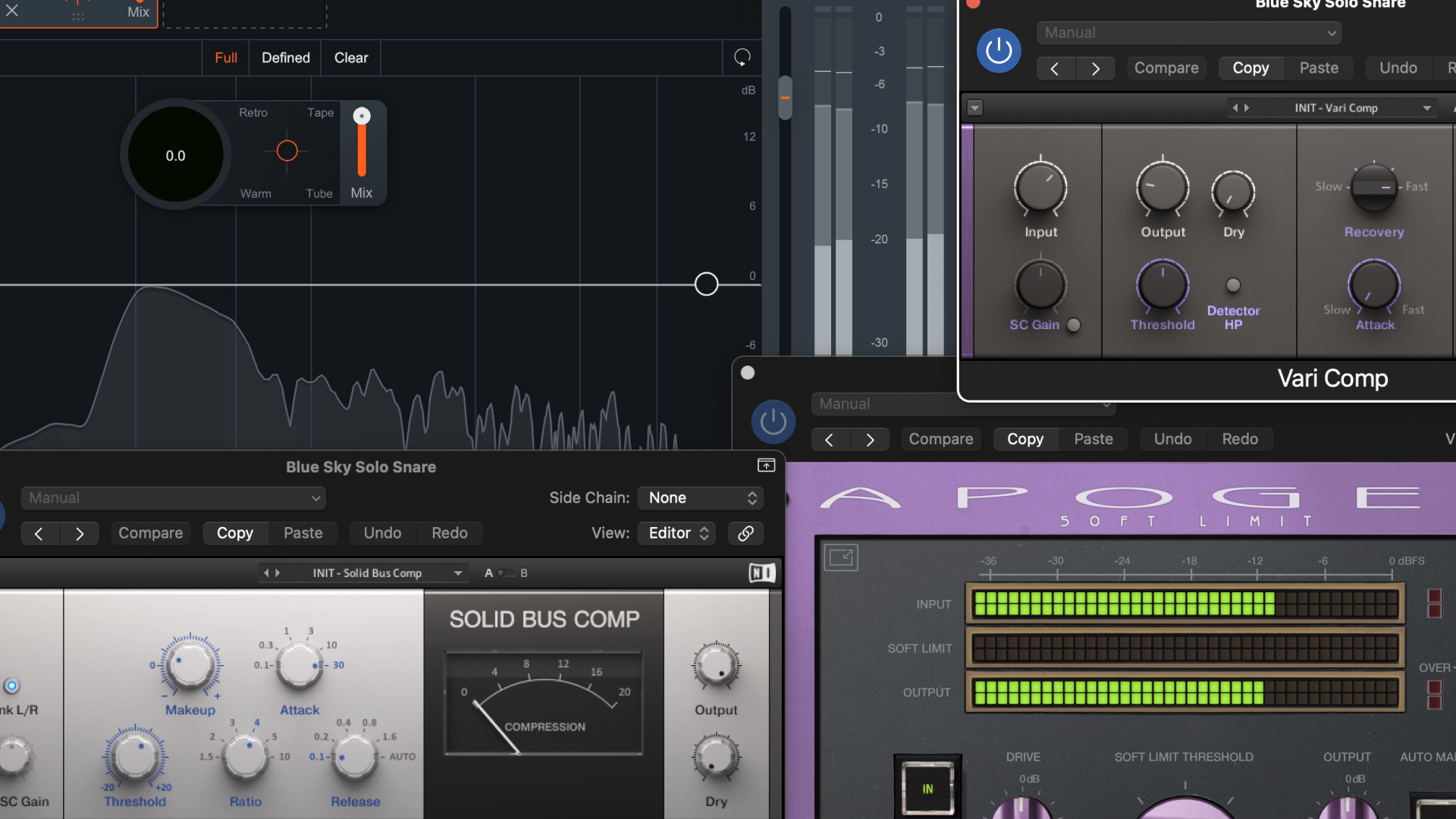This screenshot has height=819, width=1456.
Task: Select the Clear tab
Action: [351, 58]
